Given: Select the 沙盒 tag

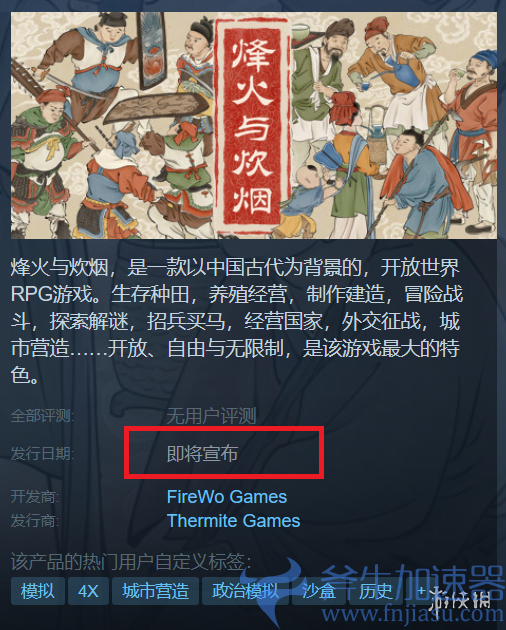Looking at the screenshot, I should (319, 591).
